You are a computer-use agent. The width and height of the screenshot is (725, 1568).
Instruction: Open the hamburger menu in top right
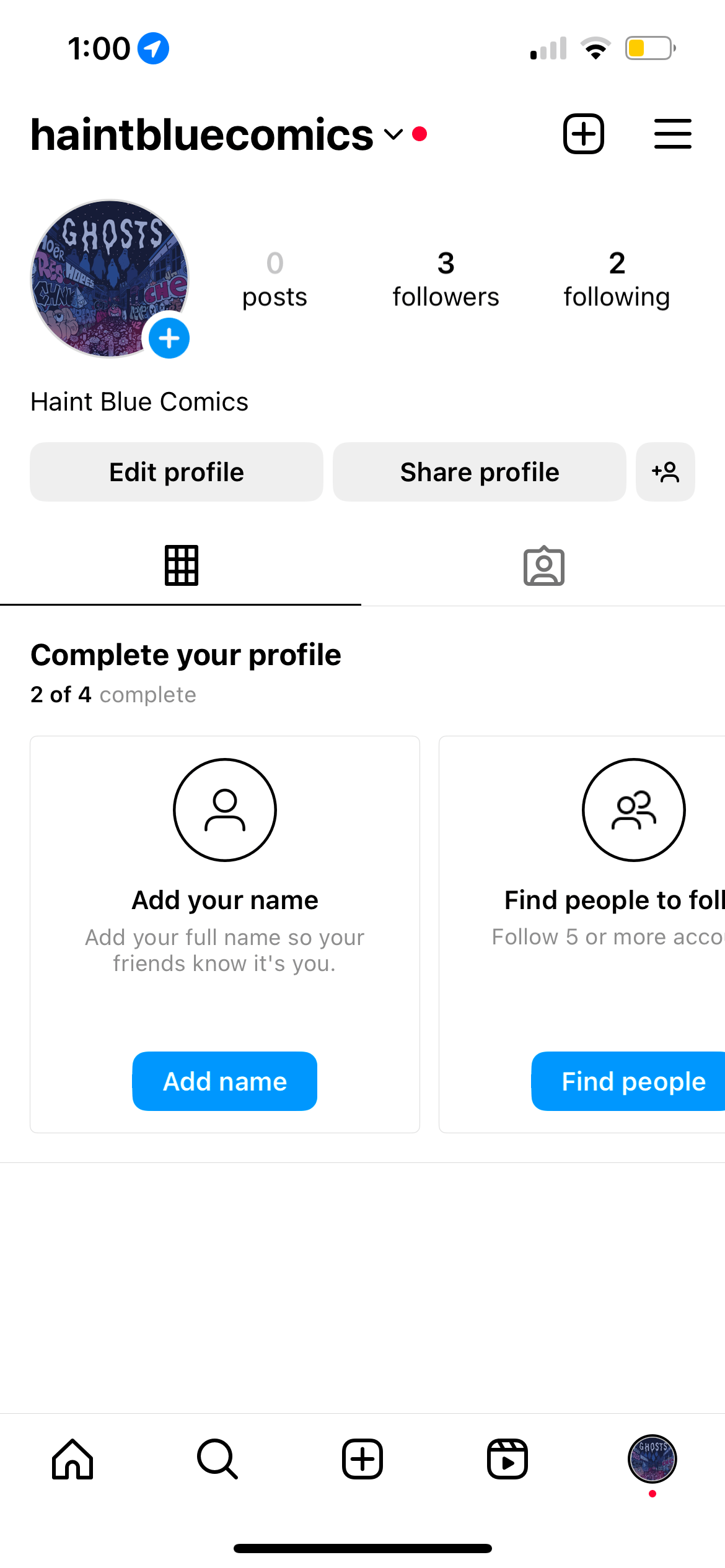[672, 134]
